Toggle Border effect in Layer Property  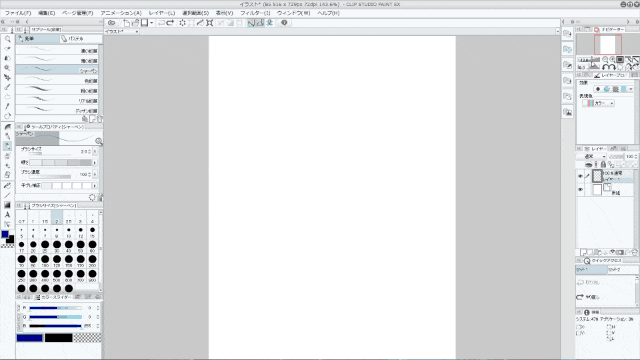click(598, 89)
